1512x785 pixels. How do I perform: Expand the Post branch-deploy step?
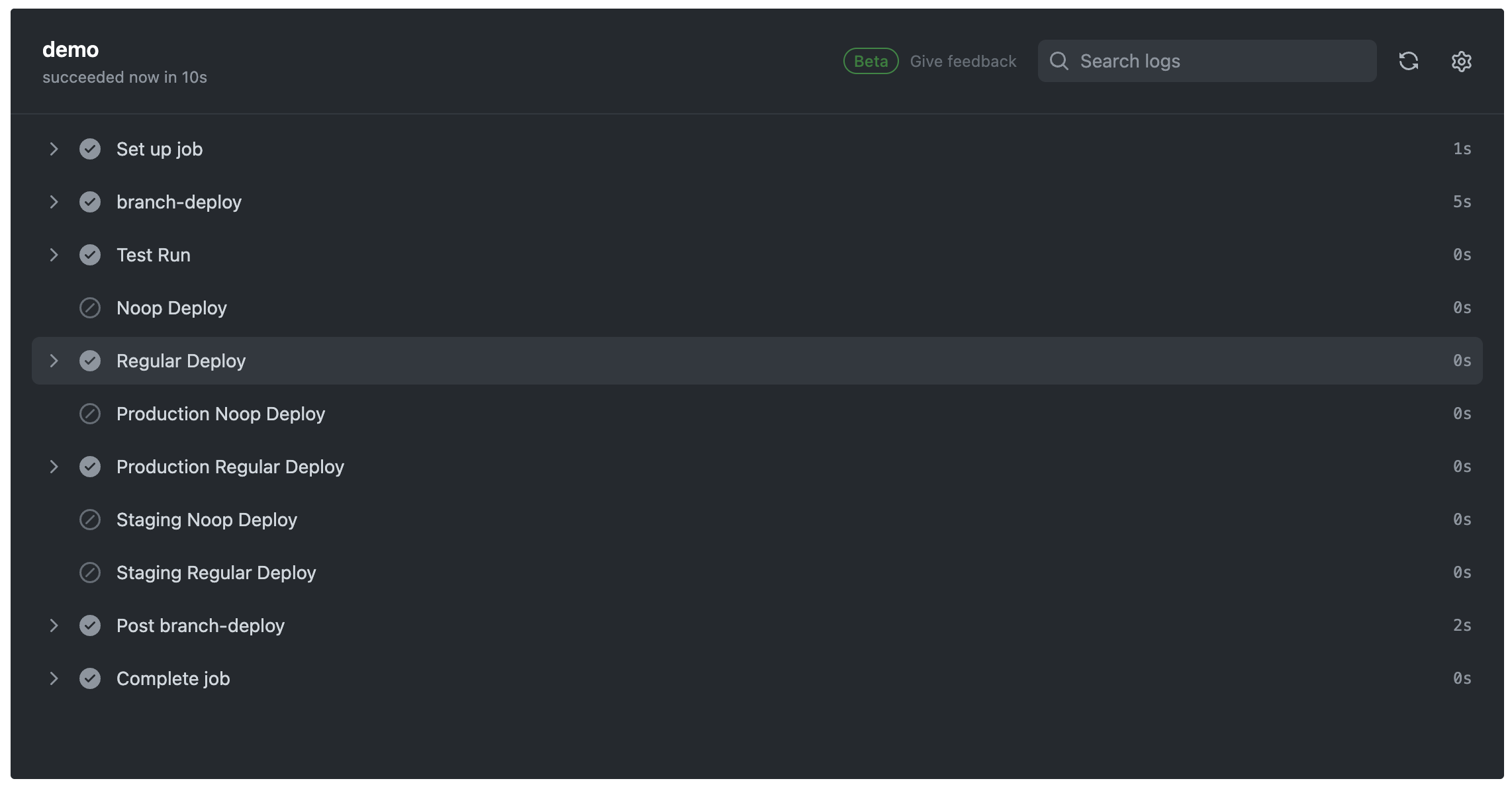(54, 625)
